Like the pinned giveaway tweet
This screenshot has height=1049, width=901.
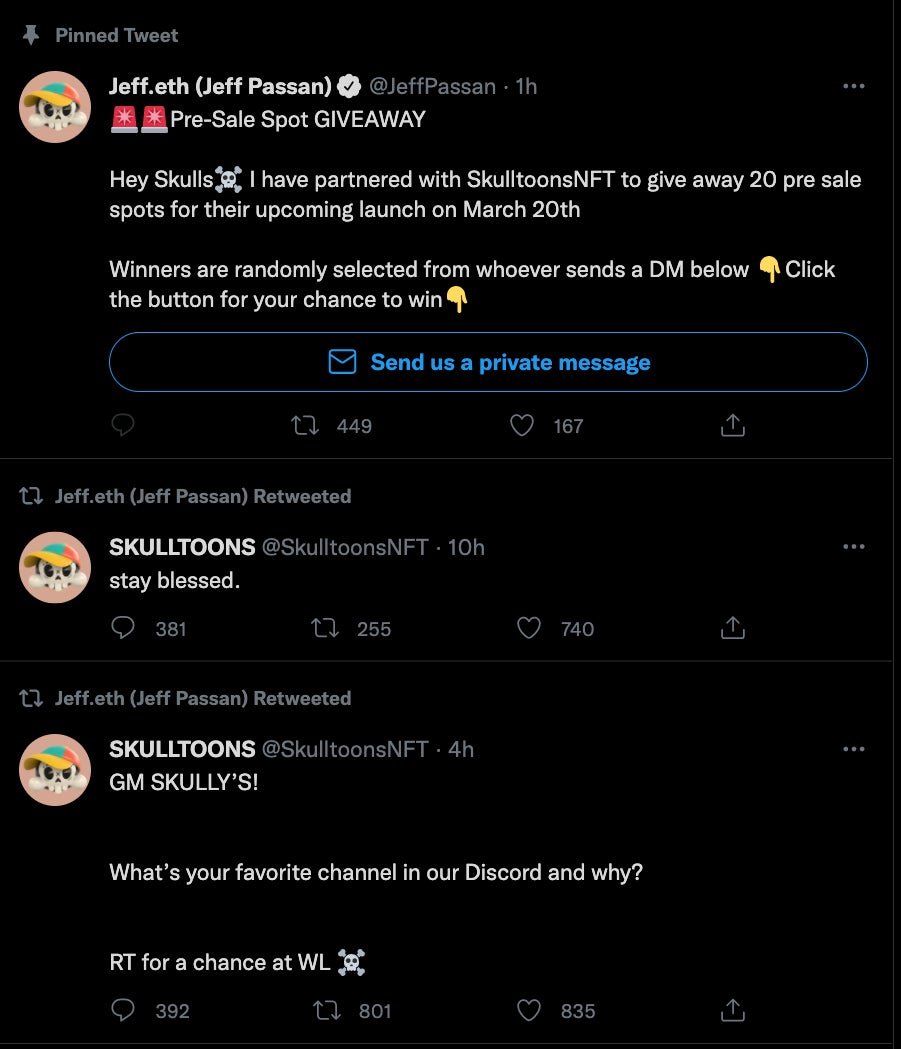coord(522,426)
